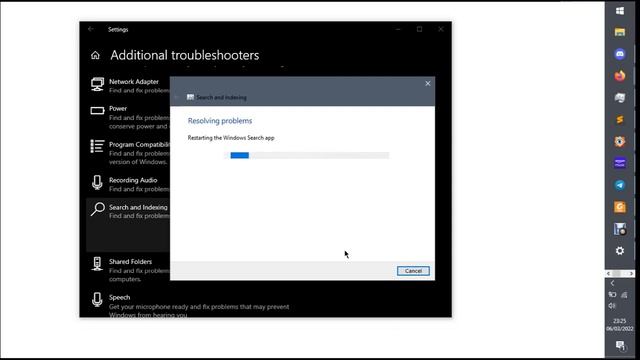640x360 pixels.
Task: Open Firefox from the taskbar
Action: coord(620,76)
